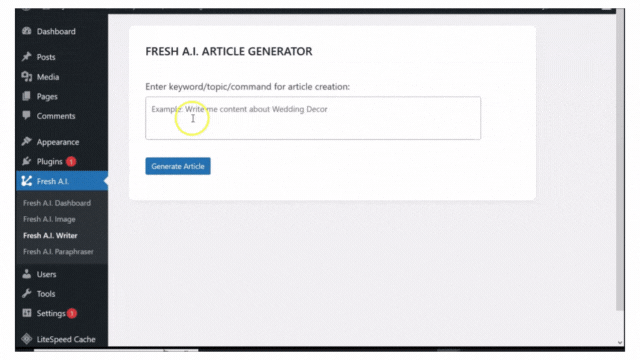
Task: Click the Dashboard gauge icon
Action: coord(27,31)
